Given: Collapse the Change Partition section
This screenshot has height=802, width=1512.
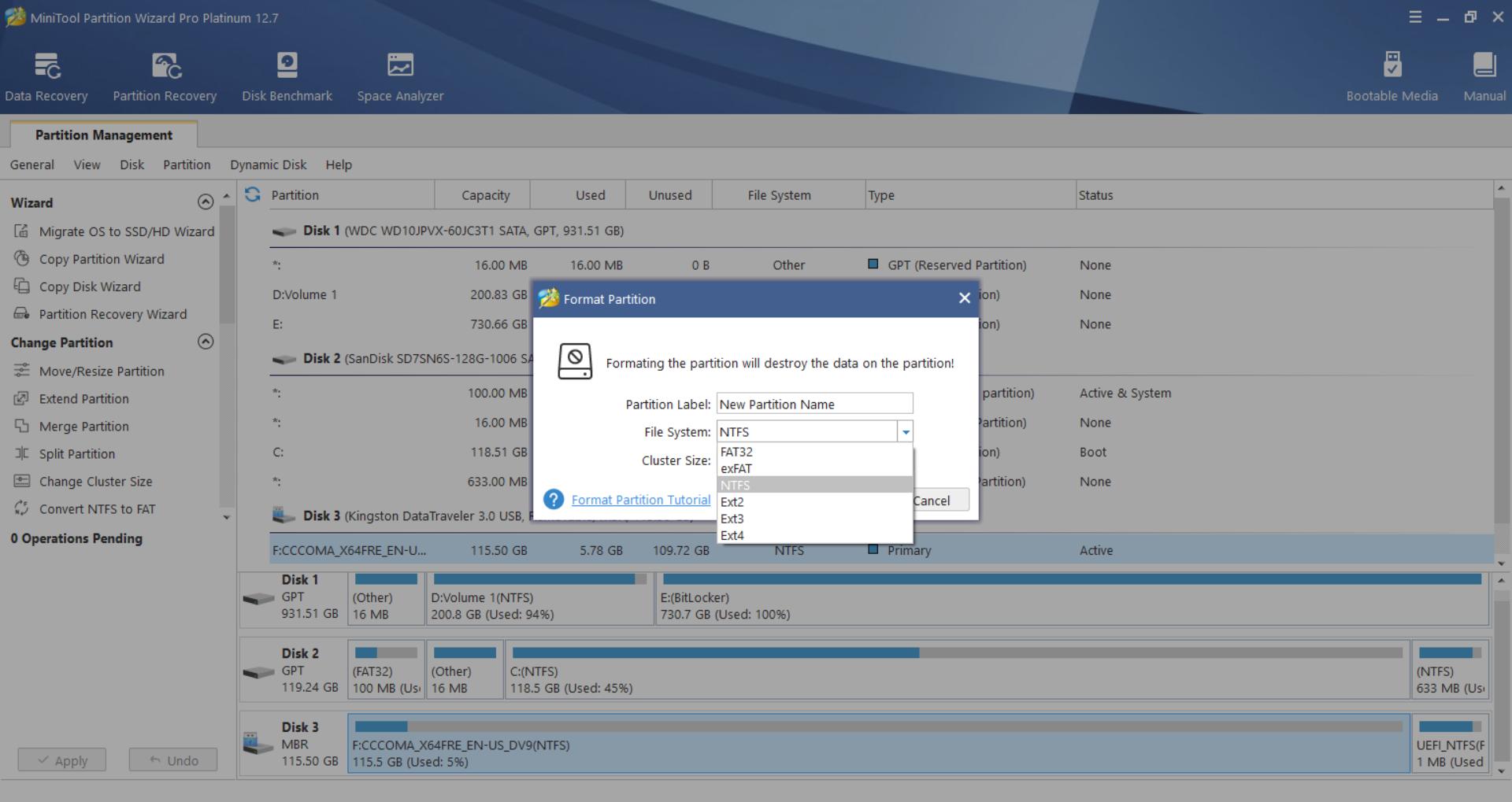Looking at the screenshot, I should [x=206, y=342].
